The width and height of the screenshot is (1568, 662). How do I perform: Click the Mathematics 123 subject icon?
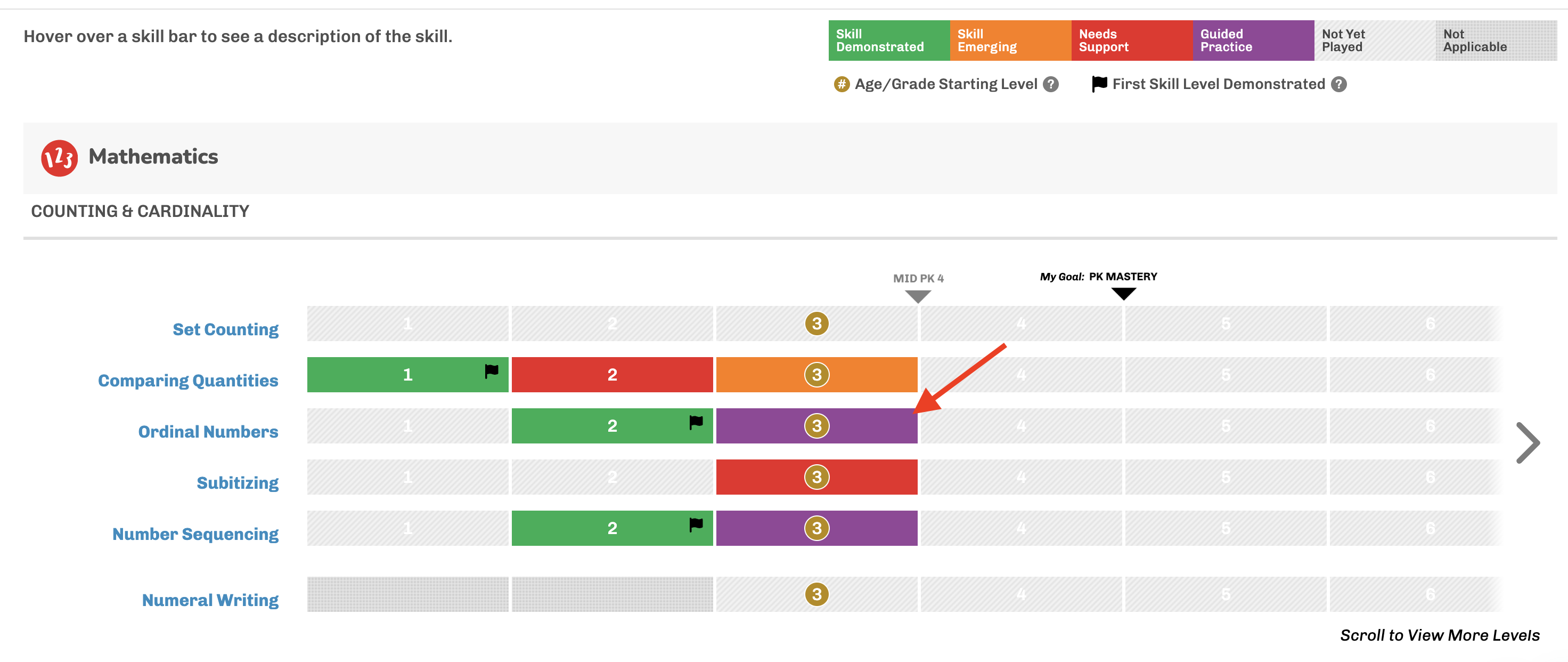point(59,158)
